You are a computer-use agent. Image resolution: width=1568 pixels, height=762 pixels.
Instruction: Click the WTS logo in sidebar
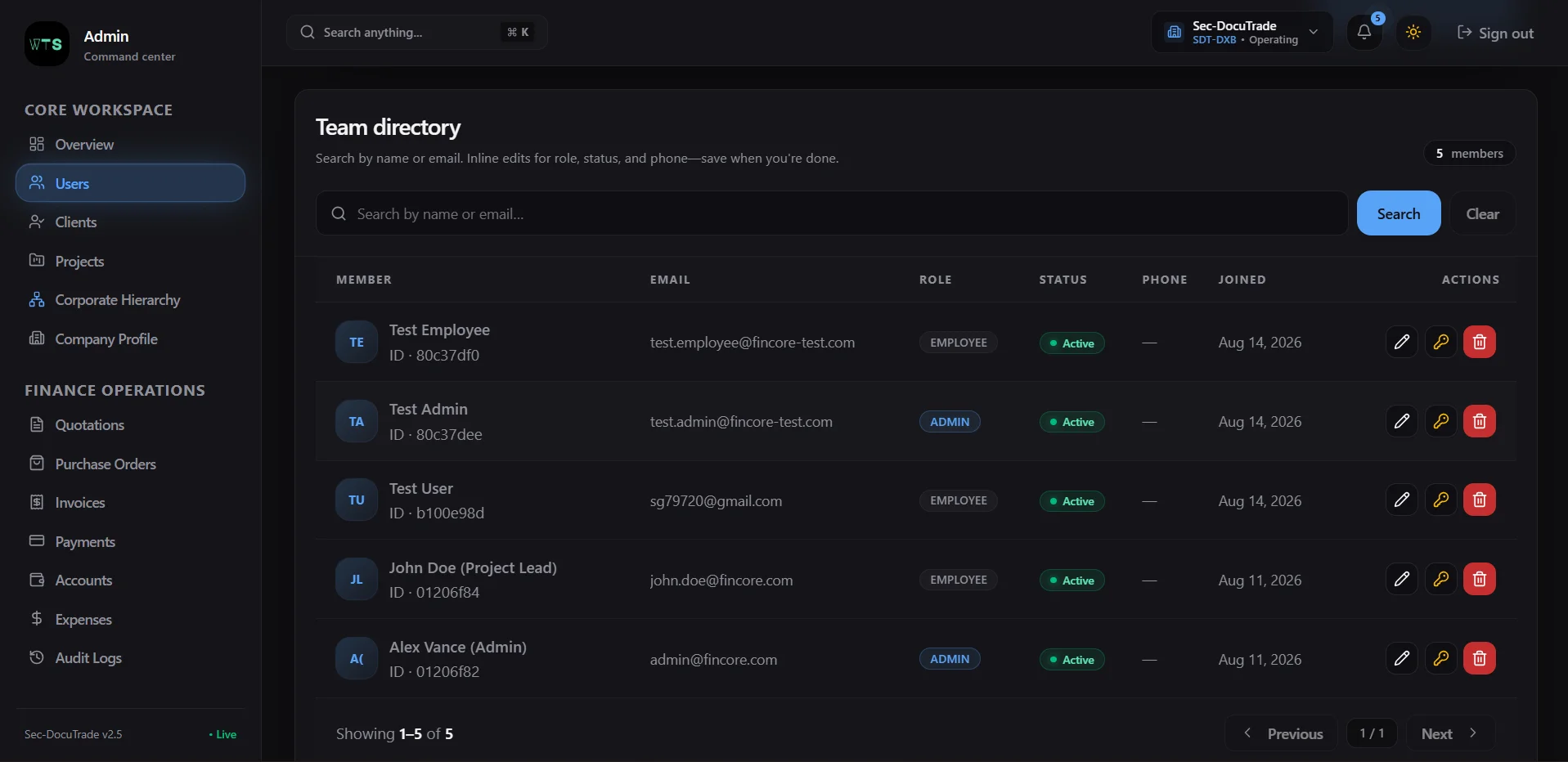[47, 44]
